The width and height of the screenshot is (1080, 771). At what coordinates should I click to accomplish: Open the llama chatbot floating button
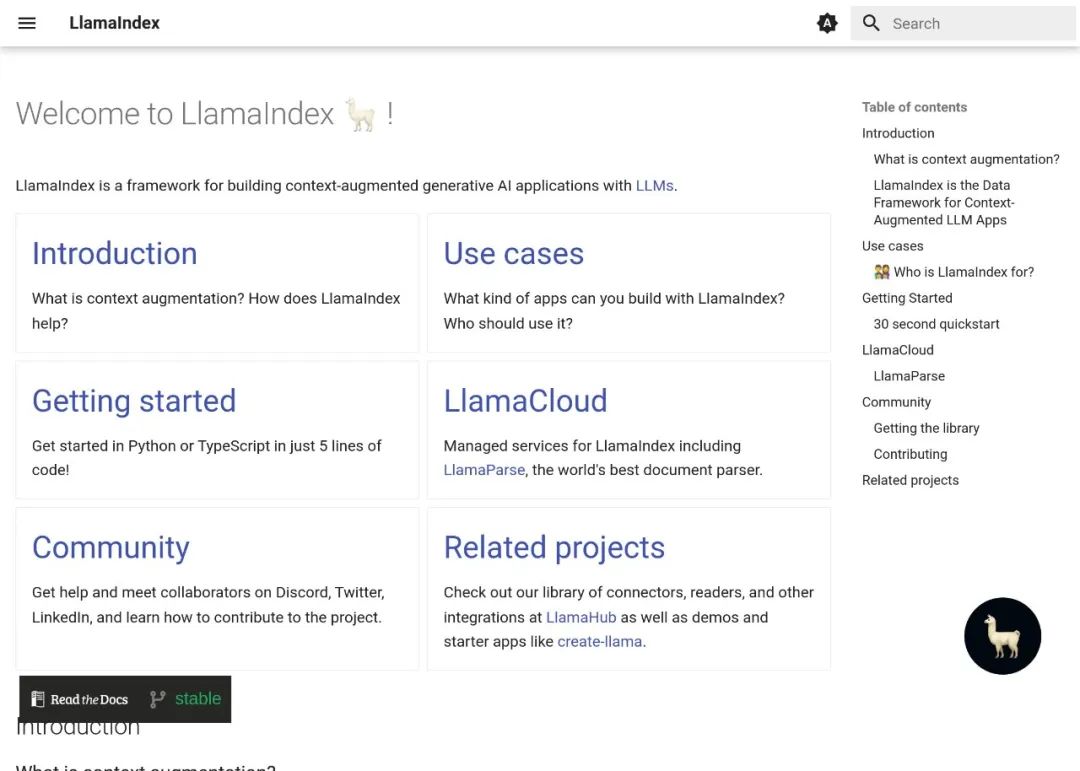point(1002,635)
